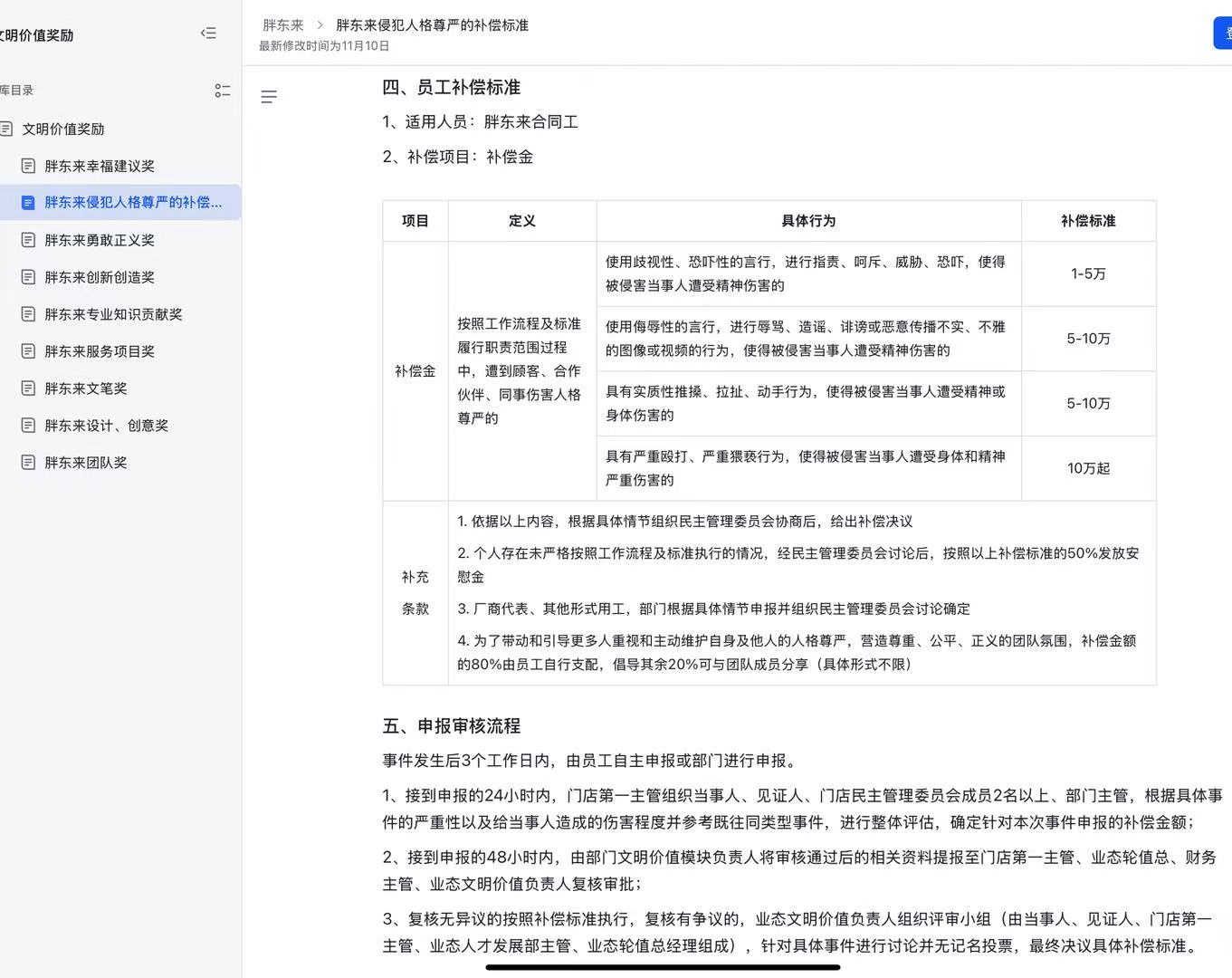Click the 文明价值奖励 sidebar title
1232x978 pixels.
(36, 35)
